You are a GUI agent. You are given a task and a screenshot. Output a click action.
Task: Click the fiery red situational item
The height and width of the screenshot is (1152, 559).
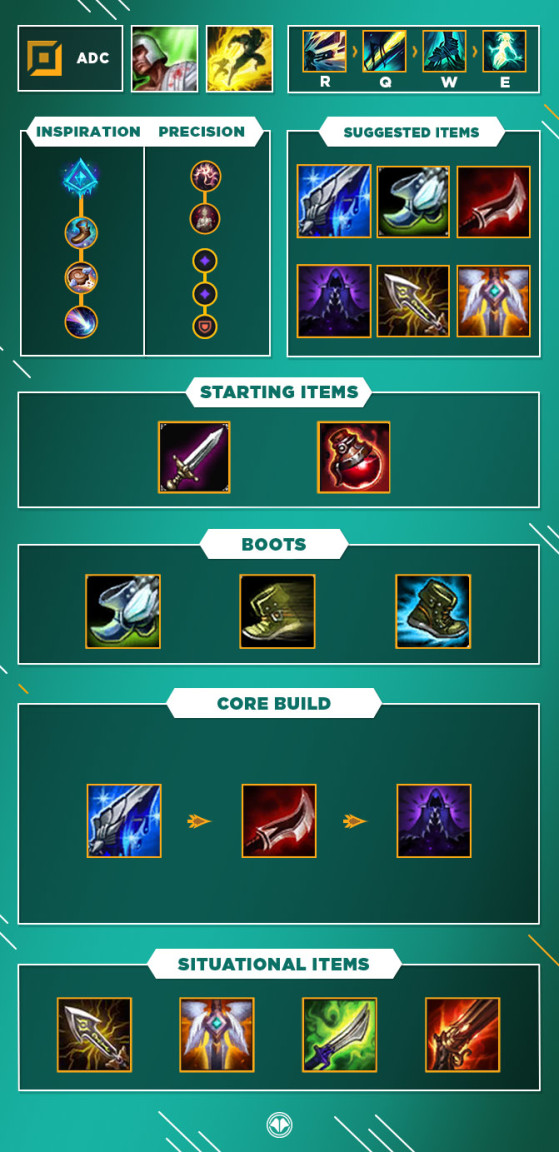tap(462, 1034)
